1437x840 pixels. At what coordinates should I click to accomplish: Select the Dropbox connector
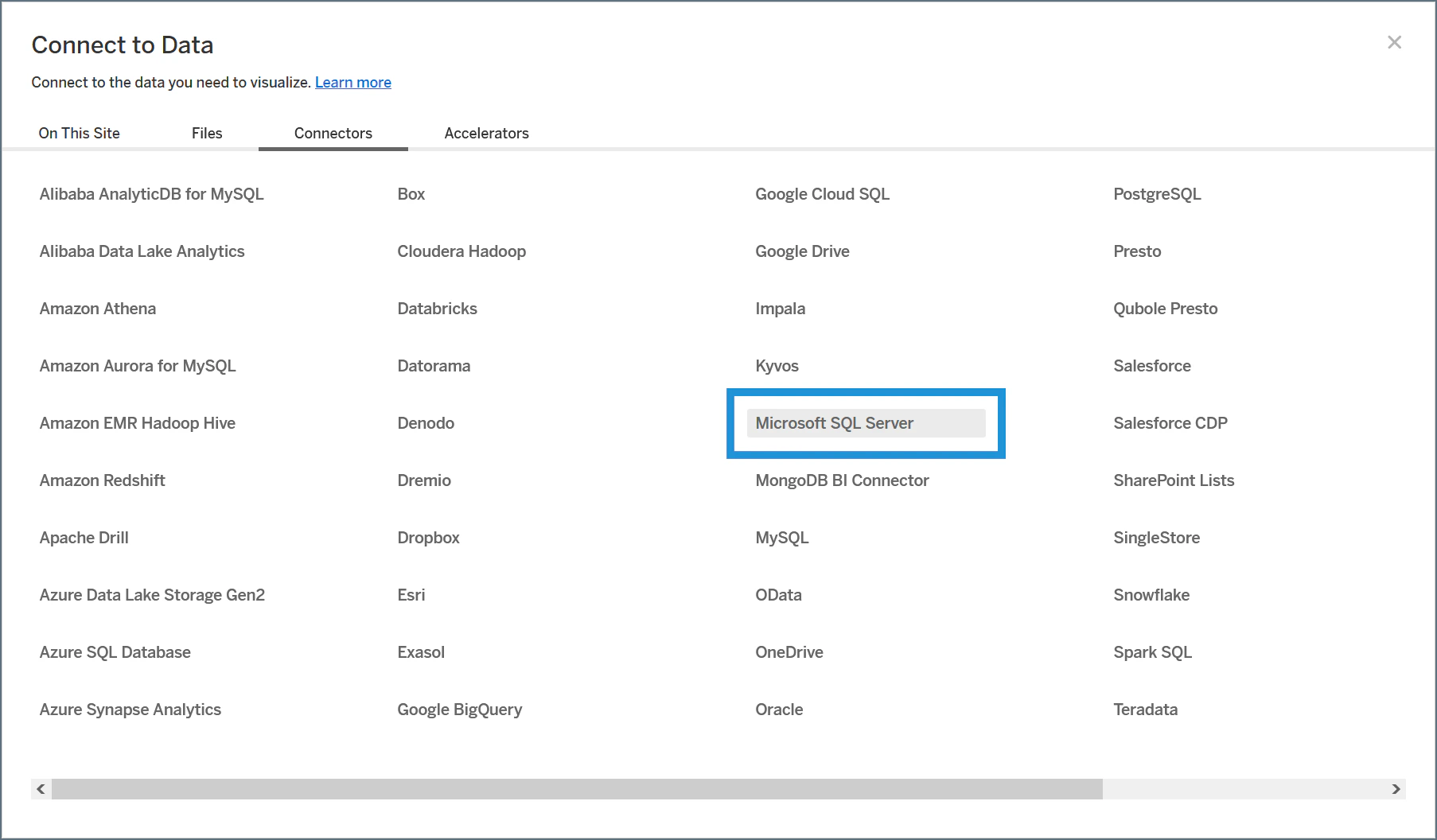pos(428,537)
